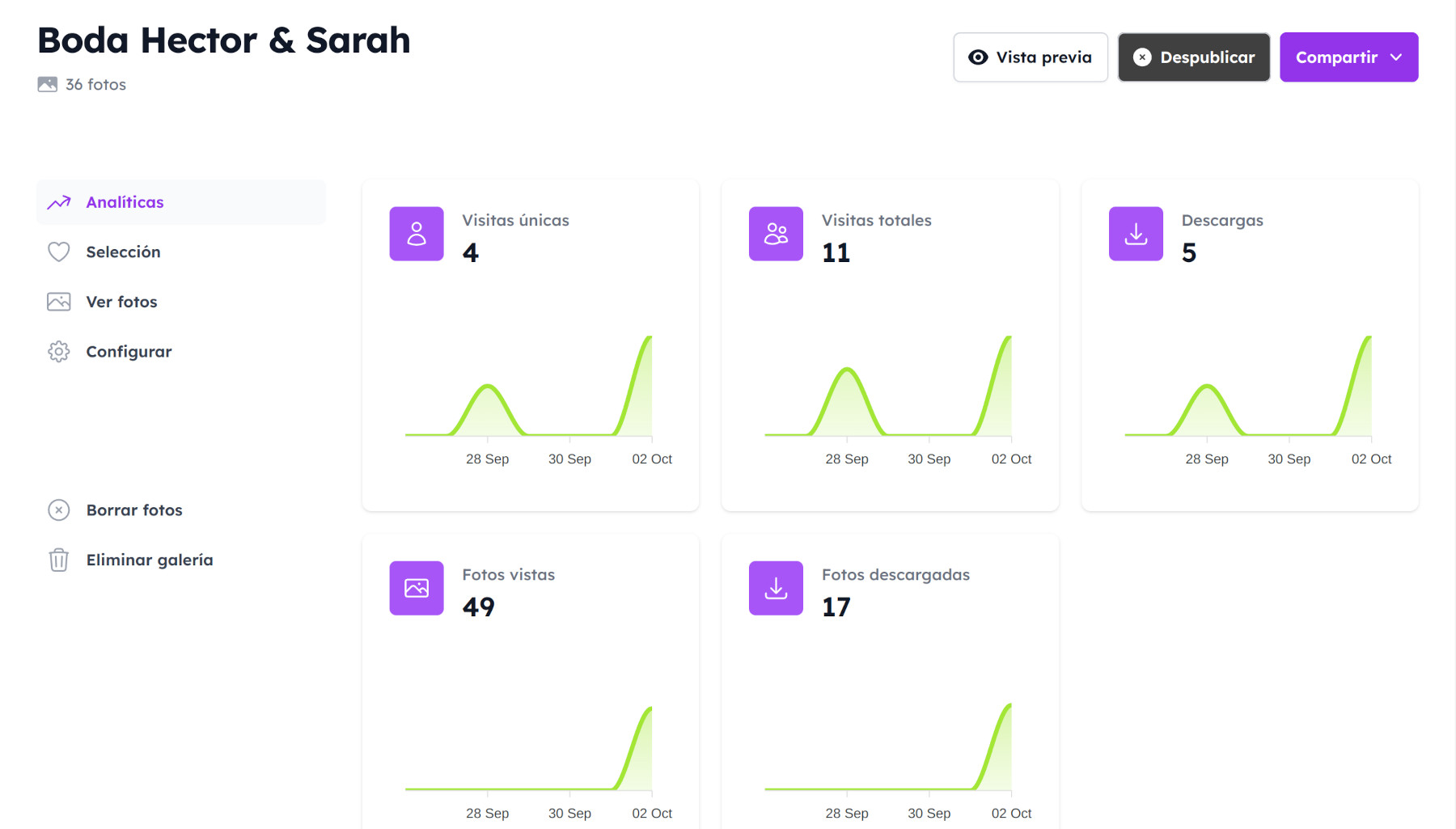Click the 36 fotos count text
Viewport: 1456px width, 829px height.
click(95, 84)
